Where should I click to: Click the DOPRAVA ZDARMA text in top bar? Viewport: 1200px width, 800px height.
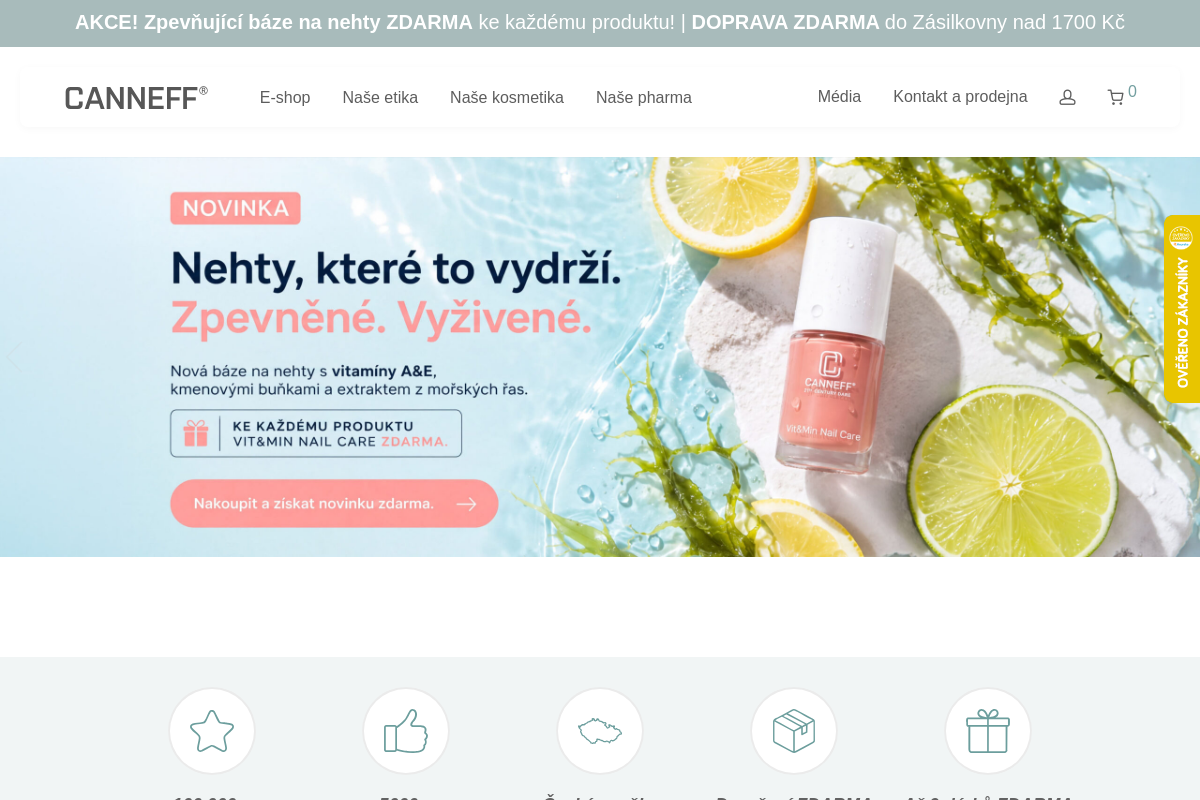point(785,22)
